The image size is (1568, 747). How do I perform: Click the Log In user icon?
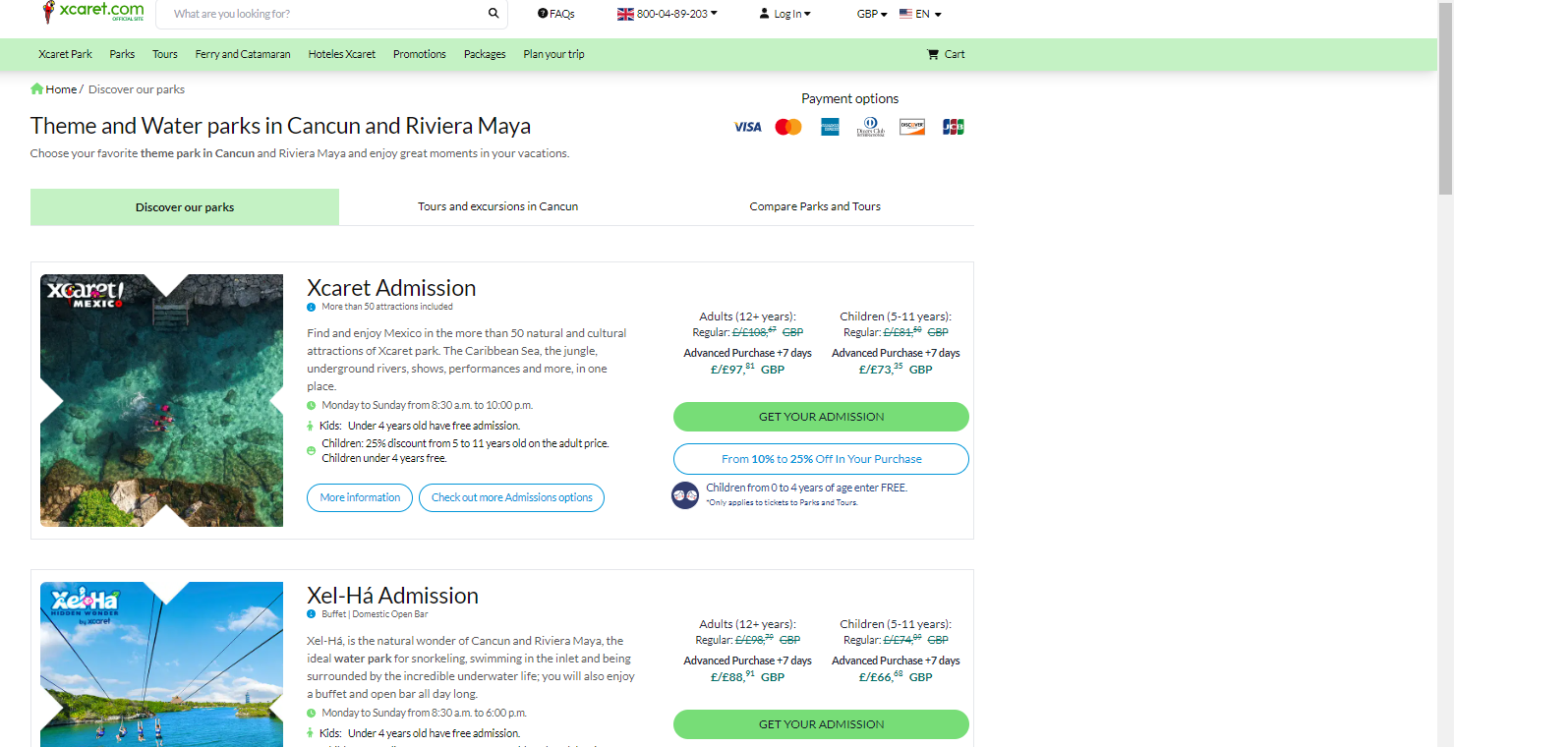(764, 14)
